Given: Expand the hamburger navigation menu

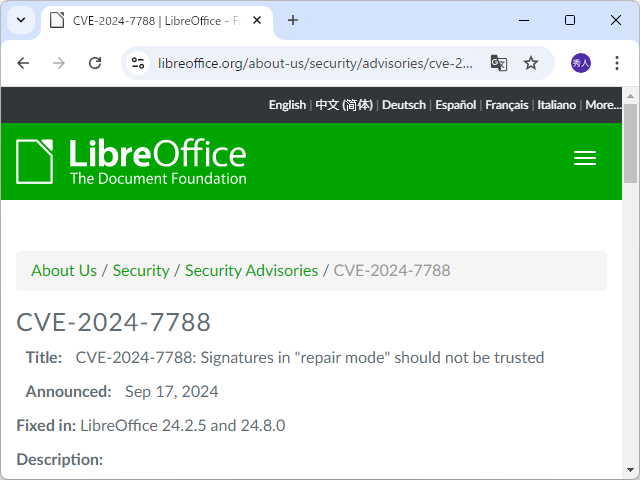Looking at the screenshot, I should click(x=585, y=158).
